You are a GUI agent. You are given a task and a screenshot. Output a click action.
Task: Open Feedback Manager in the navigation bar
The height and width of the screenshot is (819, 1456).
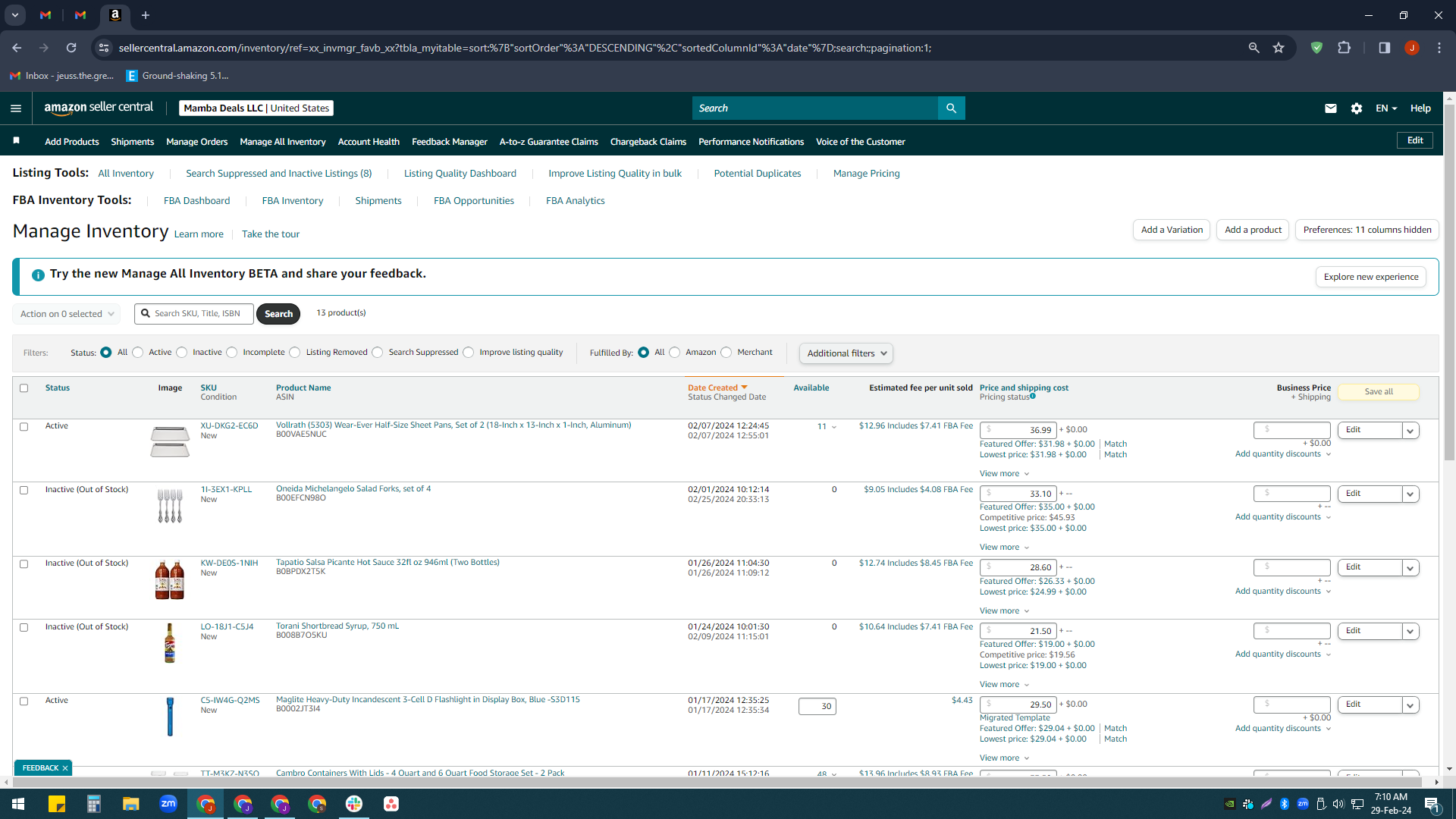pyautogui.click(x=450, y=142)
